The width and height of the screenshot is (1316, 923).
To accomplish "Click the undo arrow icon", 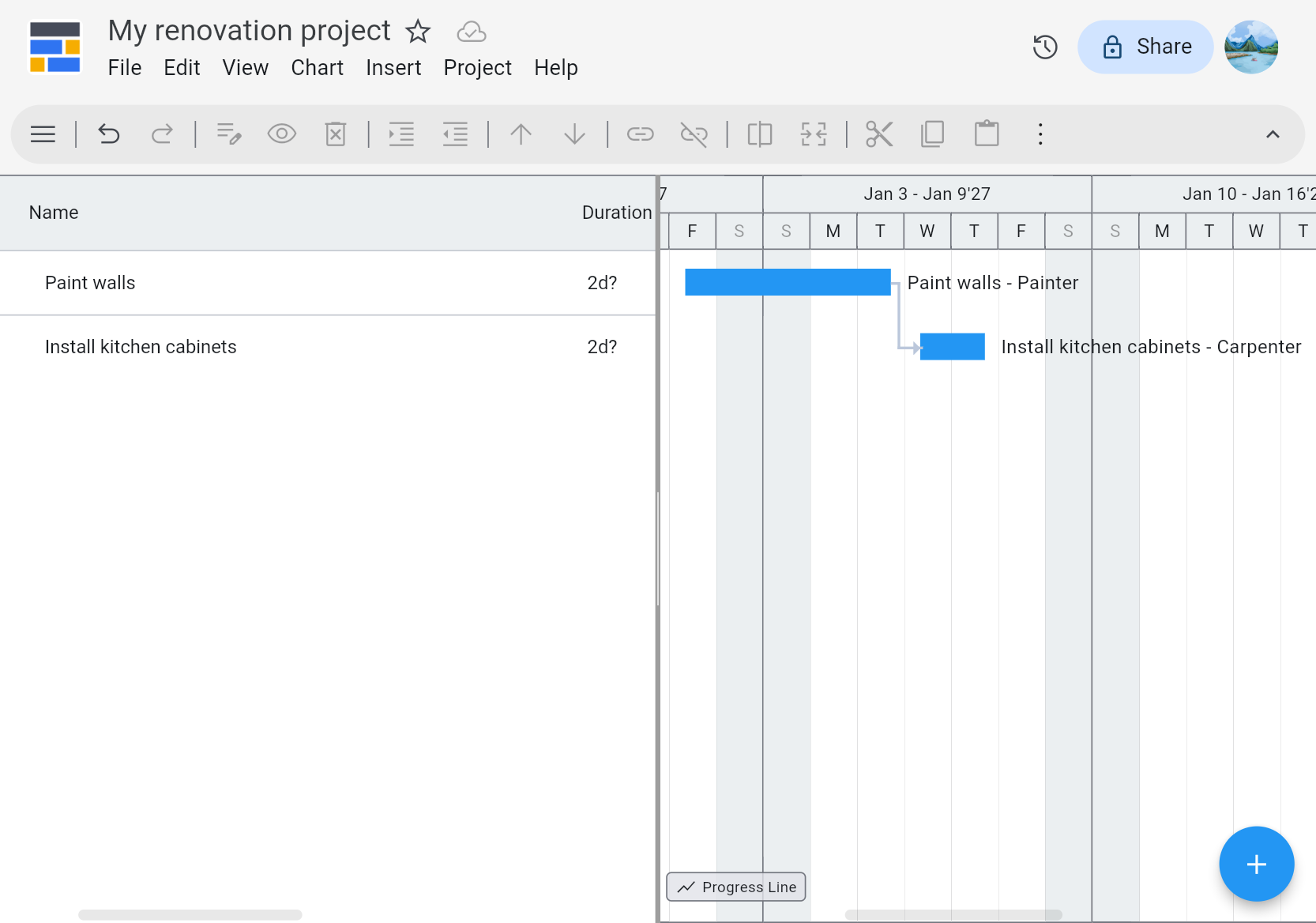I will 109,134.
